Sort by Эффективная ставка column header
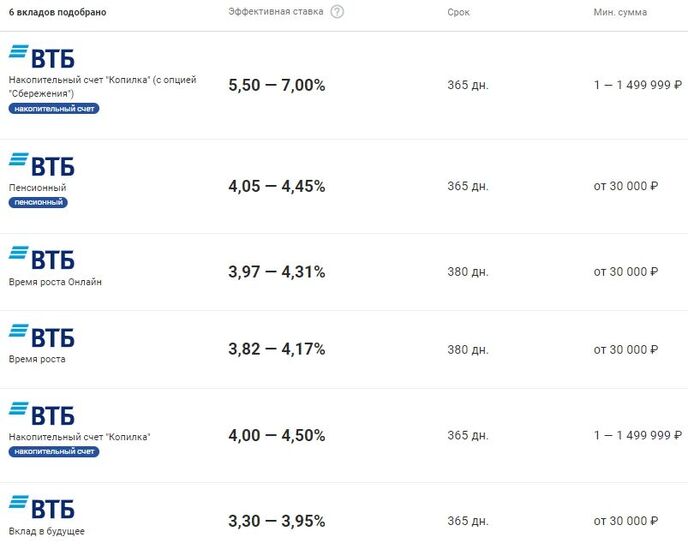This screenshot has width=688, height=555. pyautogui.click(x=276, y=12)
